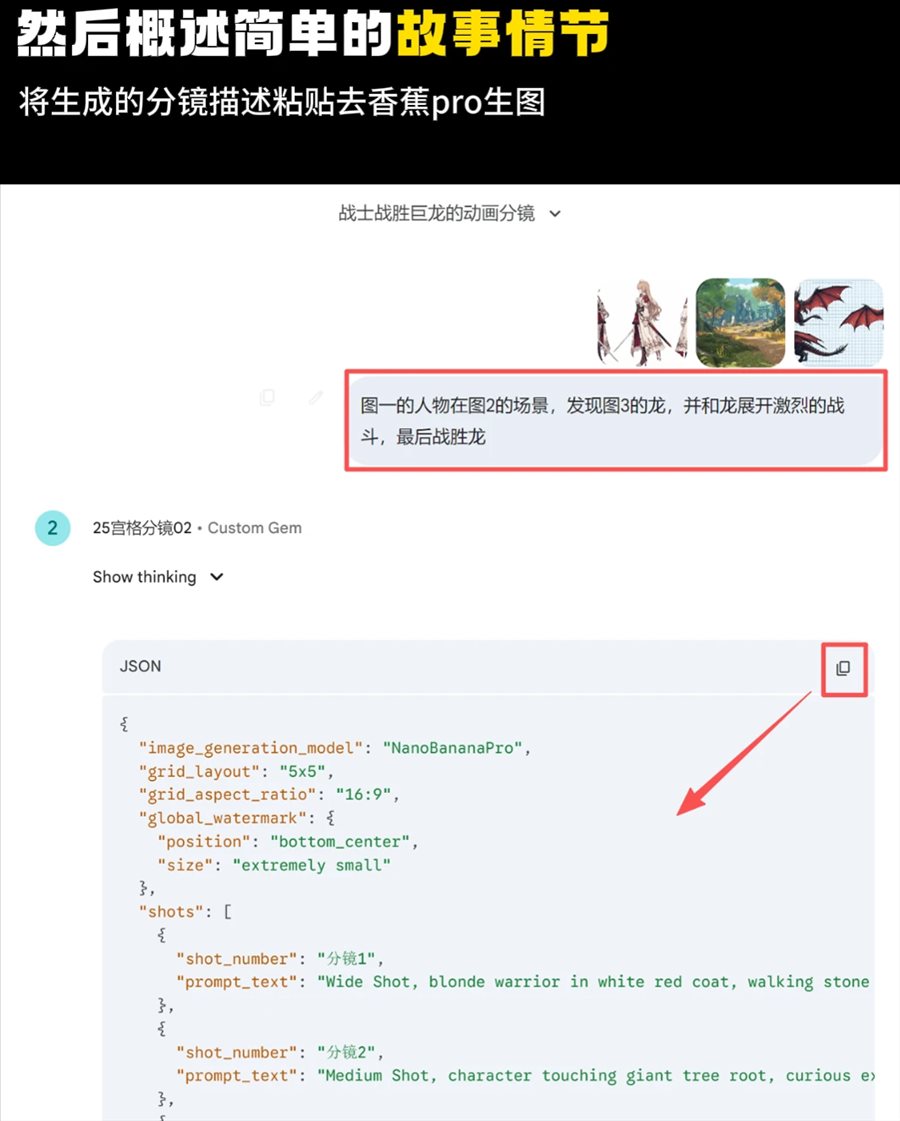900x1121 pixels.
Task: Click the faint copy prompt icon
Action: (267, 397)
